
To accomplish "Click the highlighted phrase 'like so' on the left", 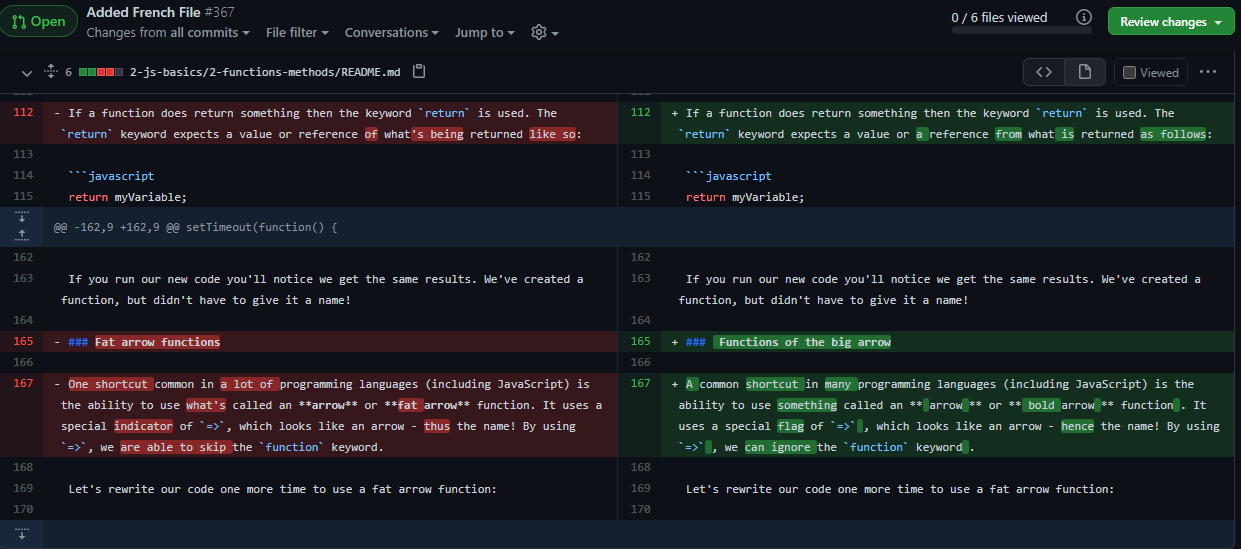I will click(552, 134).
